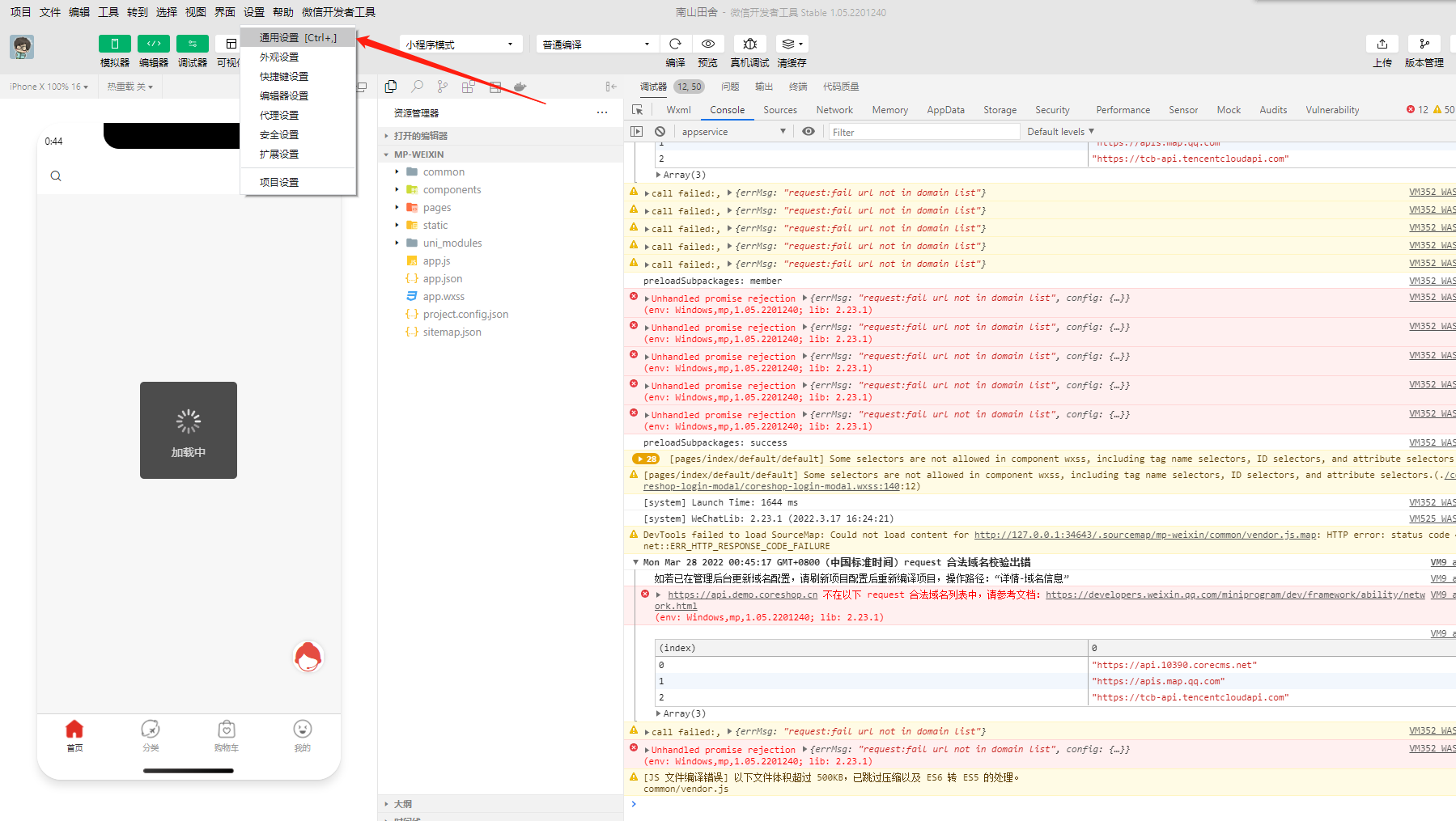Expand the uni_modules folder
Image resolution: width=1456 pixels, height=821 pixels.
(x=452, y=243)
